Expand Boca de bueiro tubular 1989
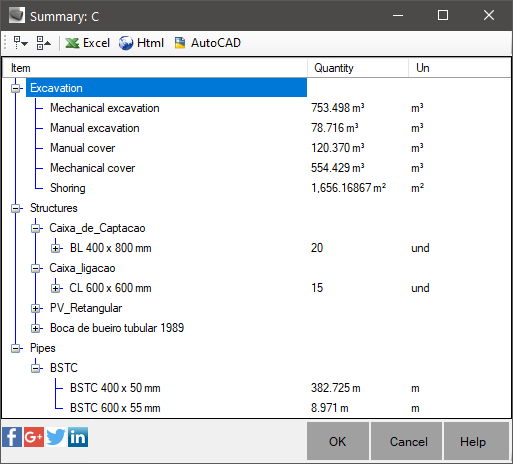This screenshot has height=464, width=513. point(36,328)
